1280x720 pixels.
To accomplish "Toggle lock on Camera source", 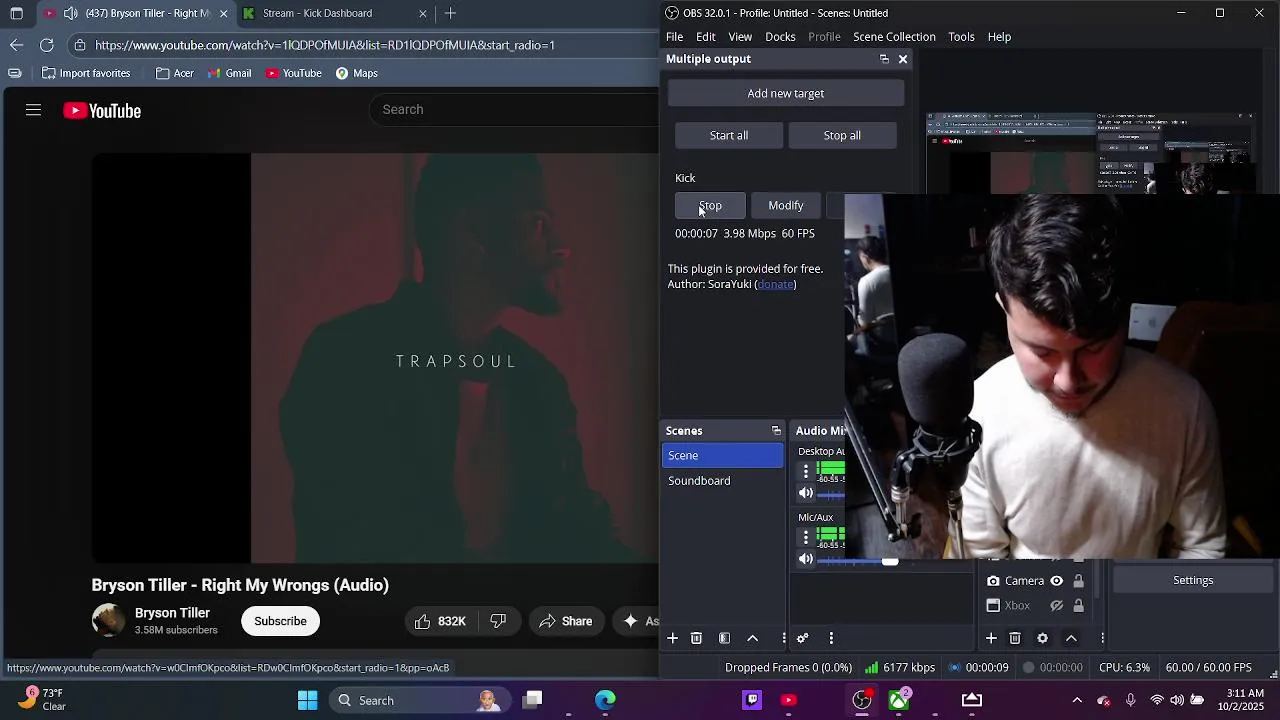I will tap(1078, 581).
